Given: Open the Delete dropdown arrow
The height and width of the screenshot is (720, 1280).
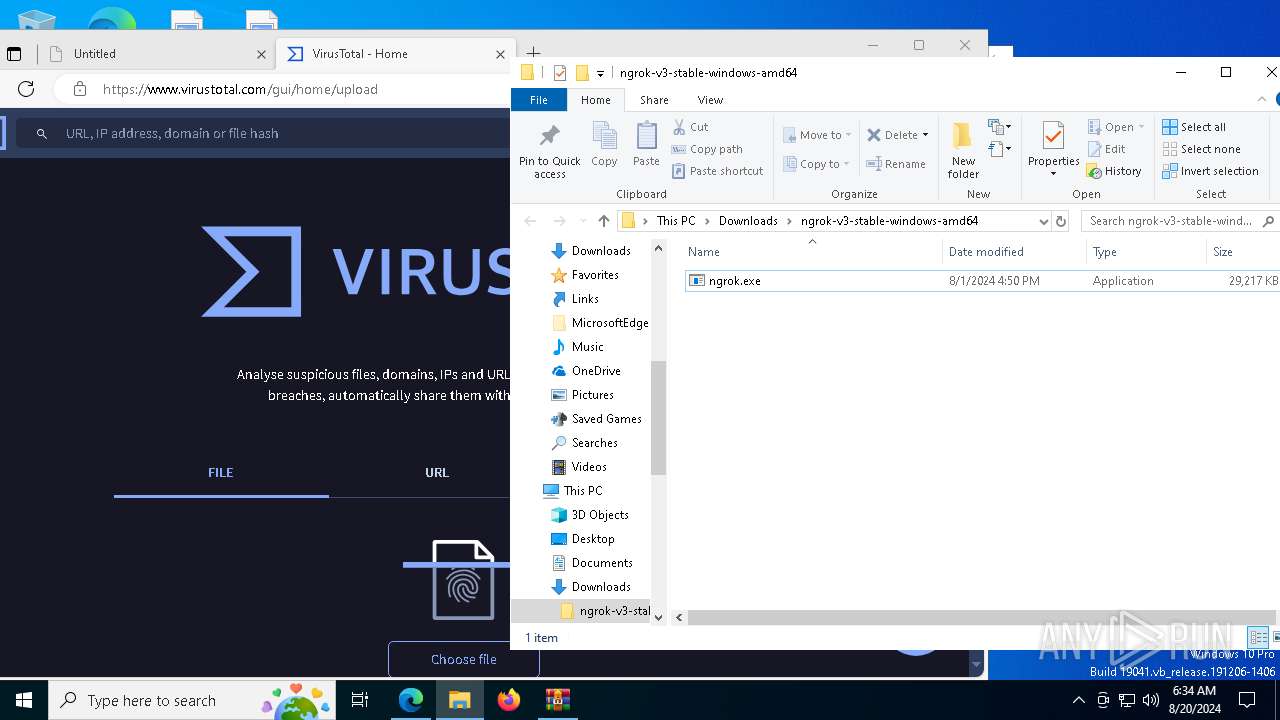Looking at the screenshot, I should pyautogui.click(x=925, y=135).
